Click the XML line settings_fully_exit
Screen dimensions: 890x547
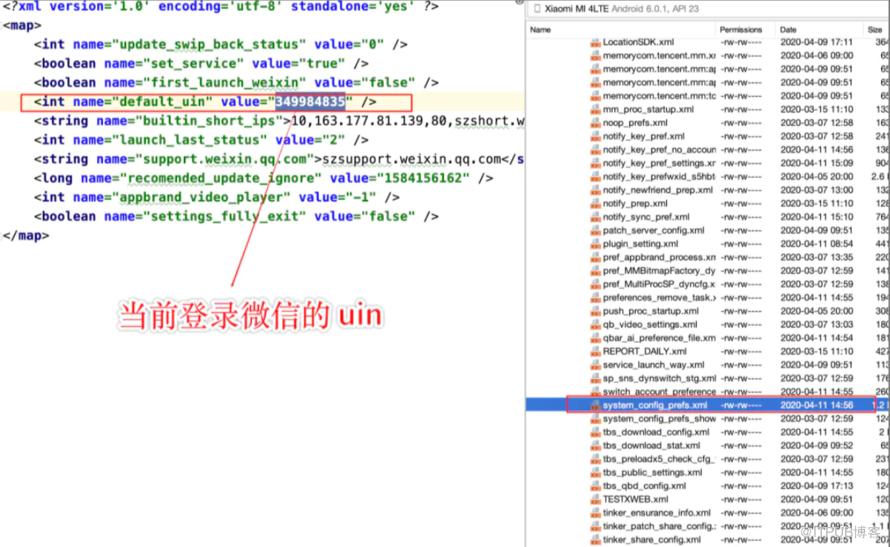point(236,216)
